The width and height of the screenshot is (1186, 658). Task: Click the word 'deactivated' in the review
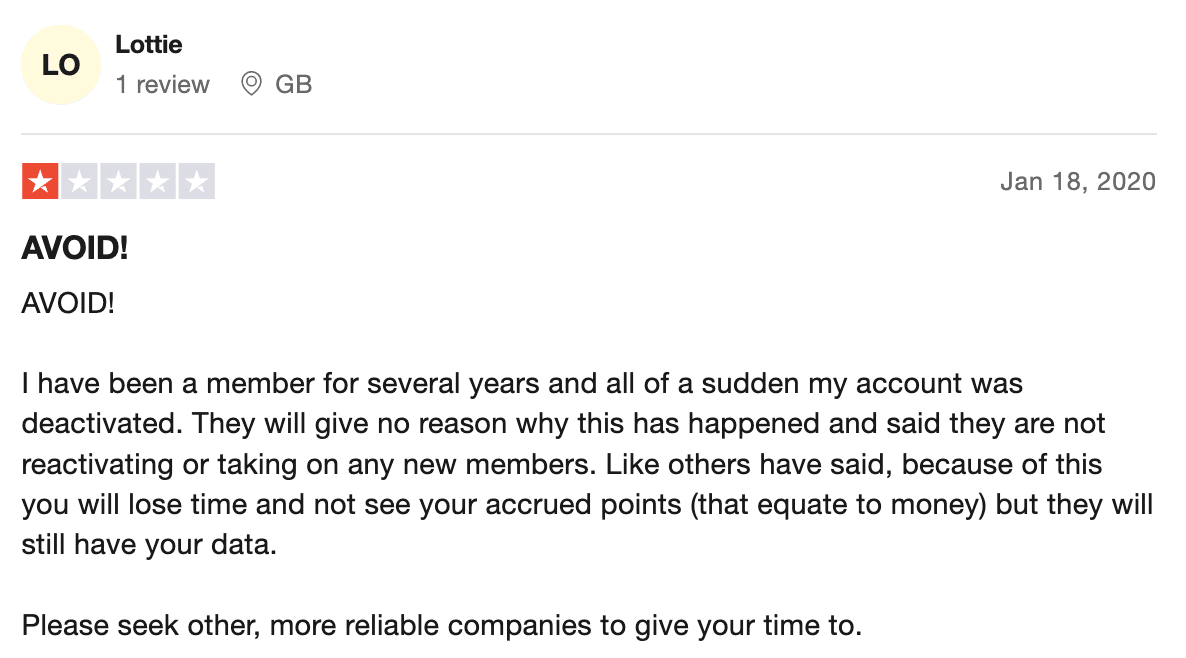pos(98,424)
